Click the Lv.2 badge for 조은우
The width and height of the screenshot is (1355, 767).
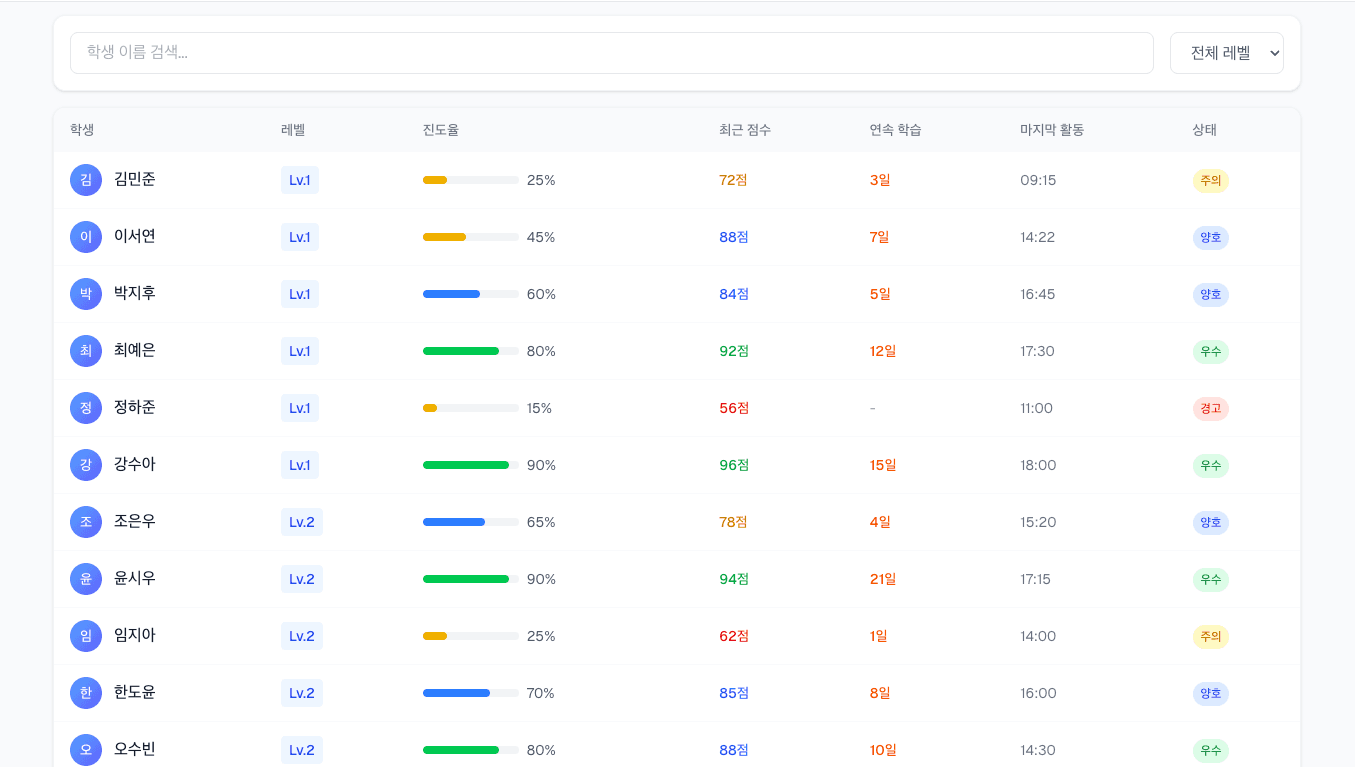tap(301, 522)
